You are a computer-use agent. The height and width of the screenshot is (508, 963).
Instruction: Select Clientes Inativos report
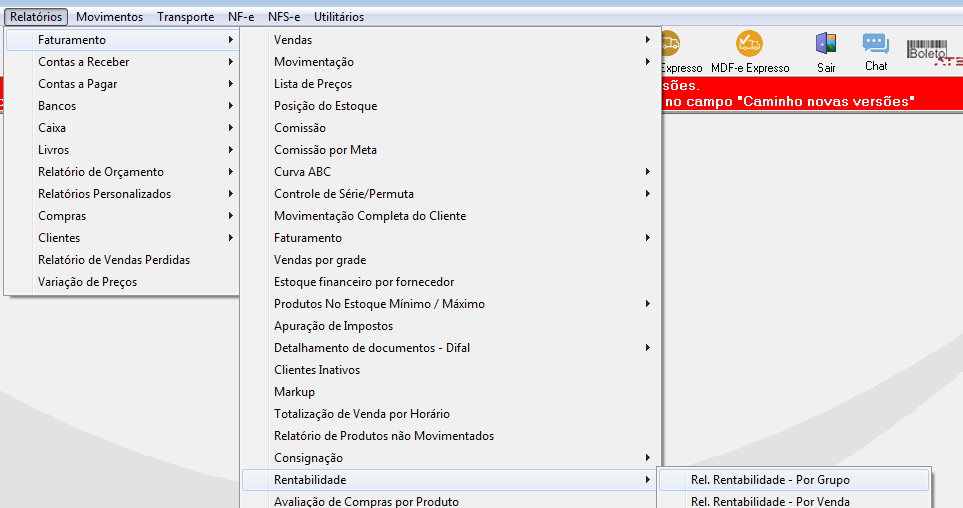coord(451,370)
